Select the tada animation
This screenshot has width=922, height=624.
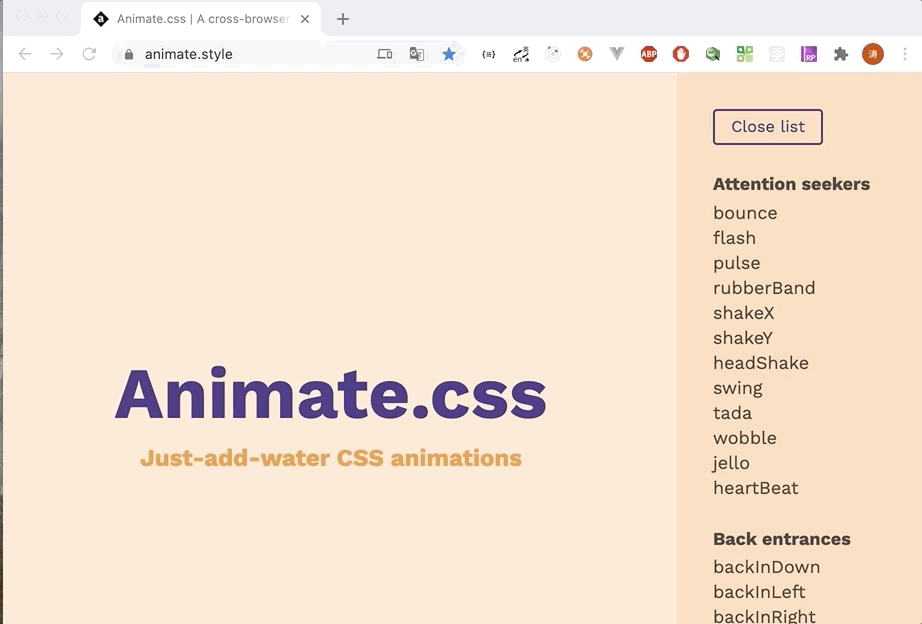pos(733,413)
